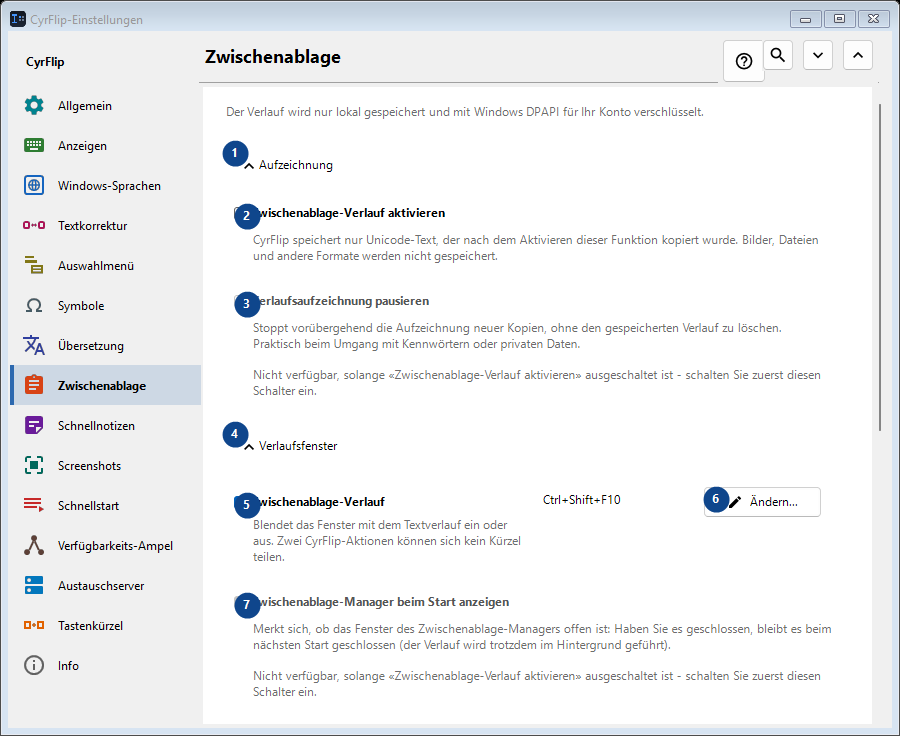900x736 pixels.
Task: Open Textkorrektur via its swap icon
Action: tap(34, 226)
